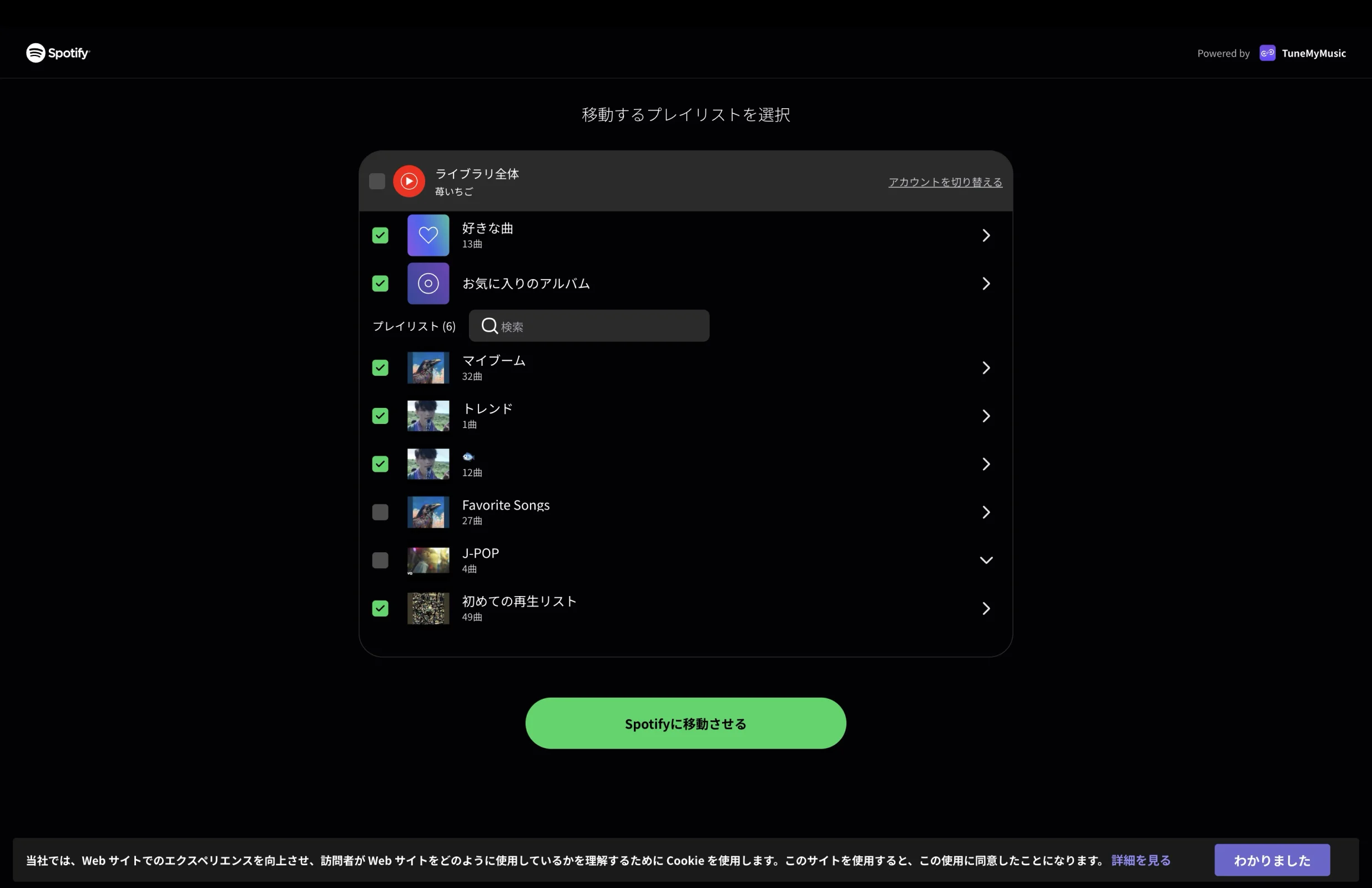The width and height of the screenshot is (1372, 888).
Task: Expand the 12曲 fish emoji playlist chevron
Action: [986, 464]
